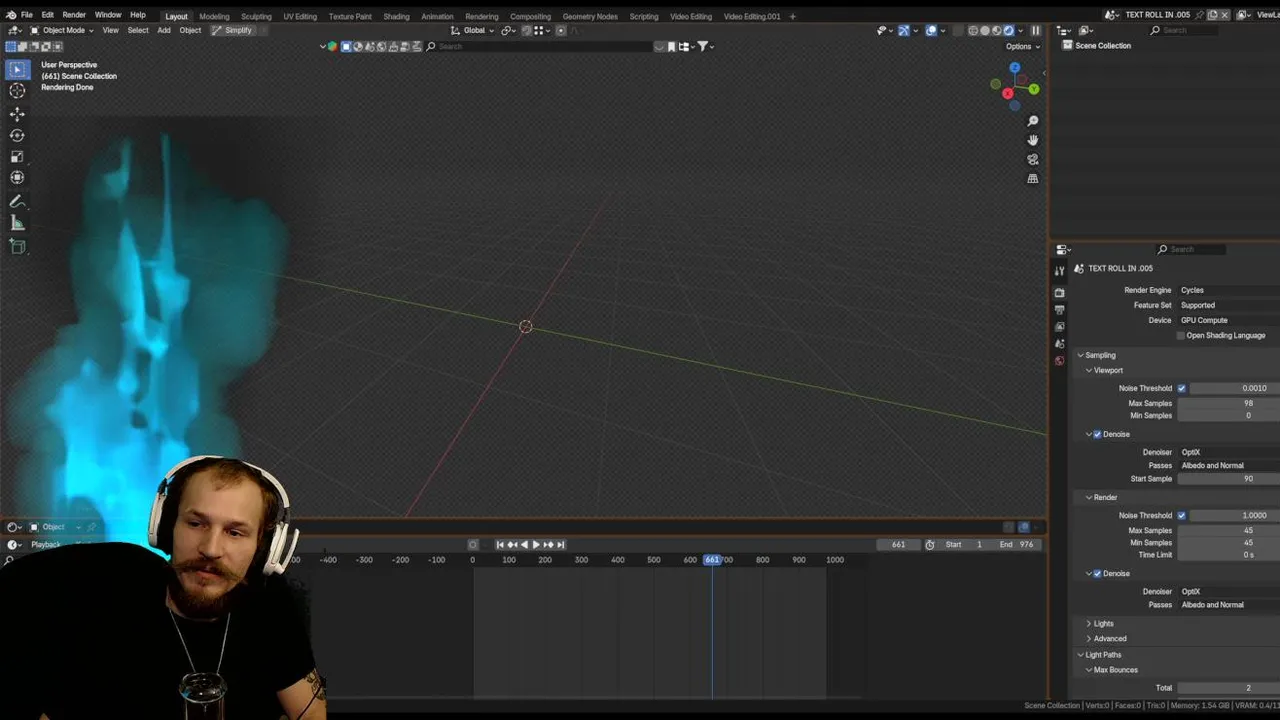
Task: Switch to solid viewport shading
Action: 985,30
